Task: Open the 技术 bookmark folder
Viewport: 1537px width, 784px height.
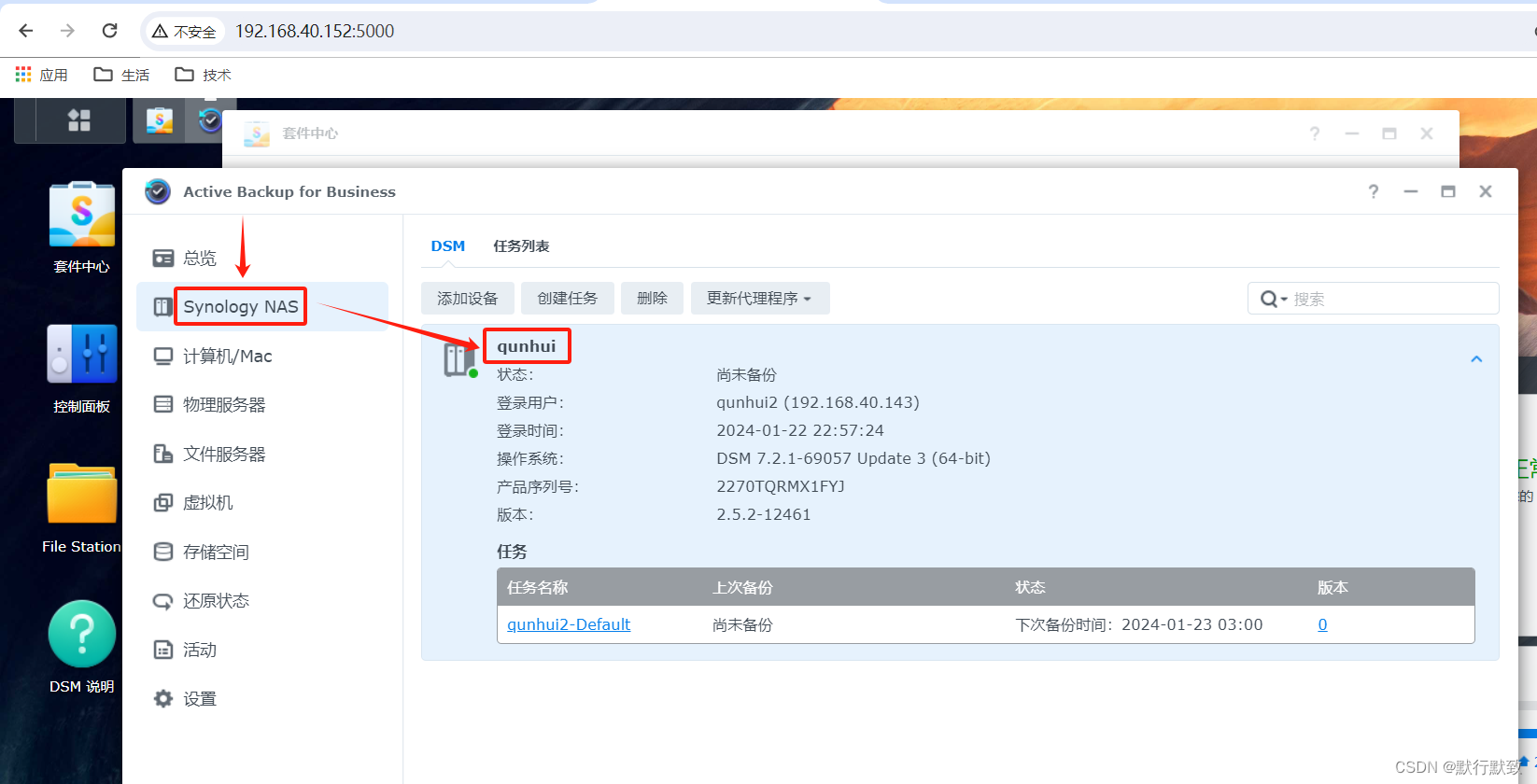Action: (x=203, y=75)
